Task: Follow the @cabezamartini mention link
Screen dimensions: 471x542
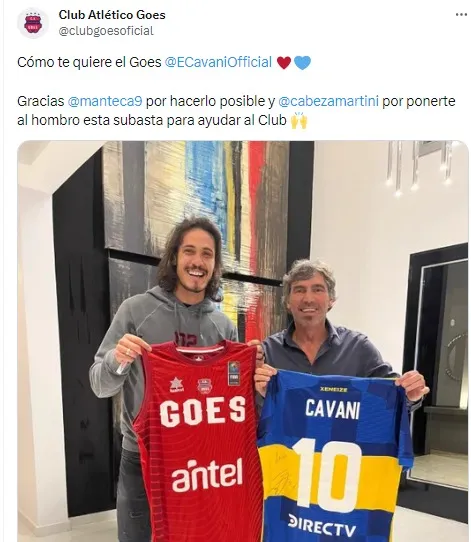Action: (x=328, y=101)
